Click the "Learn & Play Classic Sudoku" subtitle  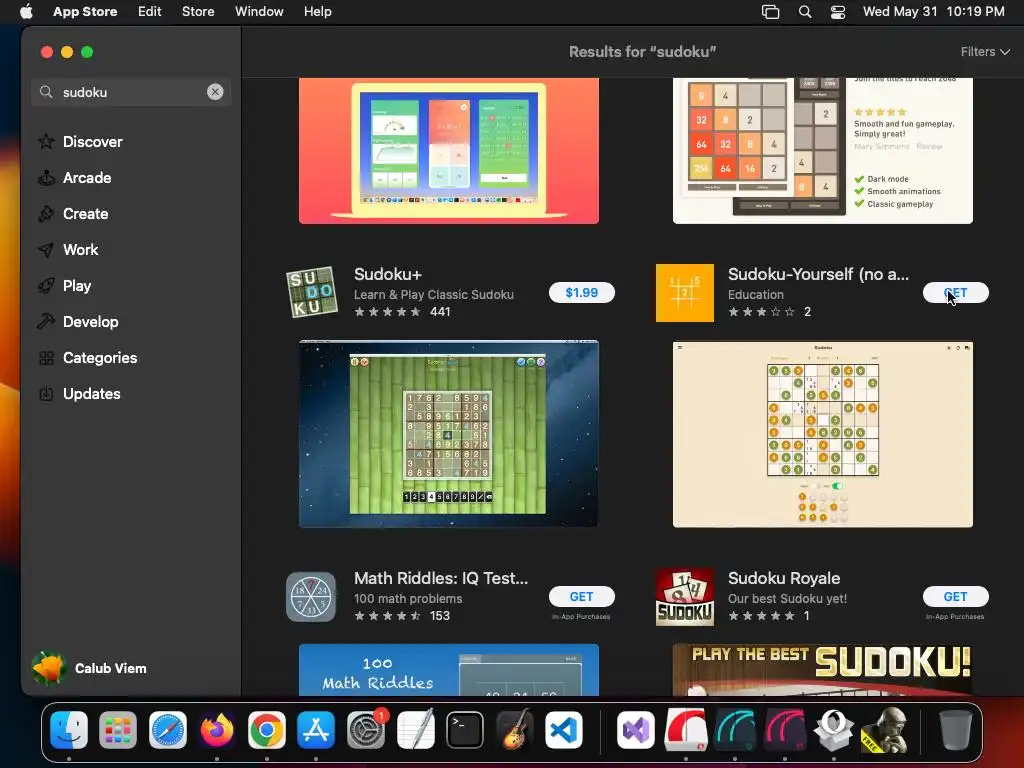[434, 295]
